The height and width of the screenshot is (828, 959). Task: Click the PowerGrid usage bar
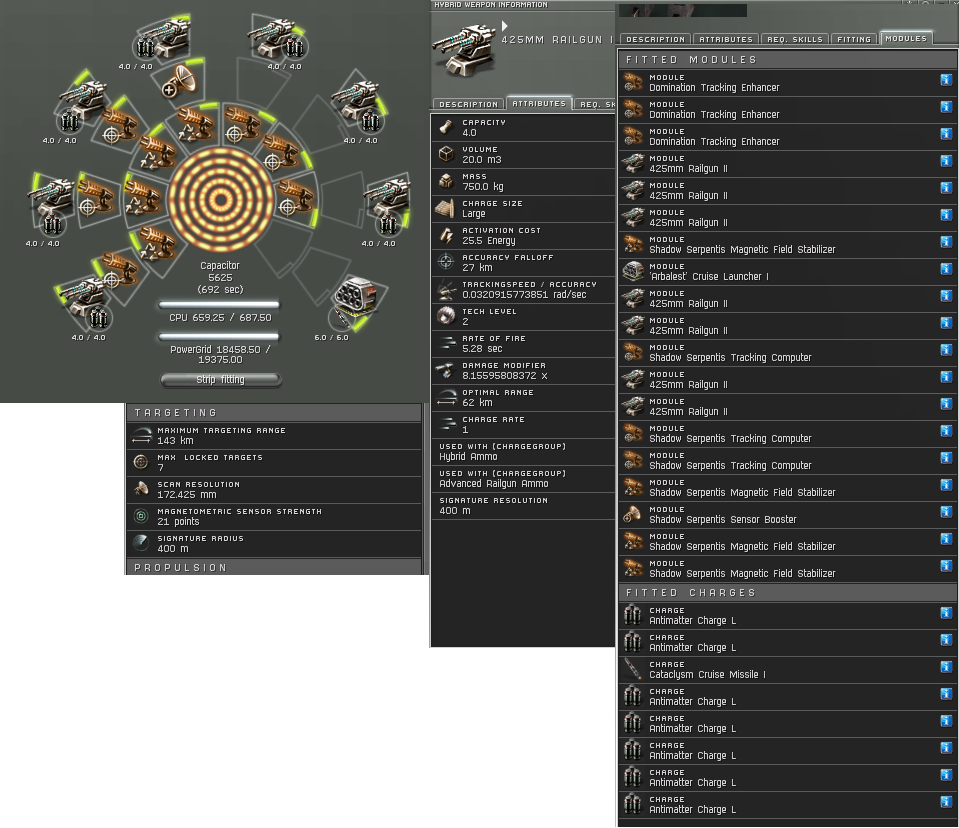pos(219,336)
